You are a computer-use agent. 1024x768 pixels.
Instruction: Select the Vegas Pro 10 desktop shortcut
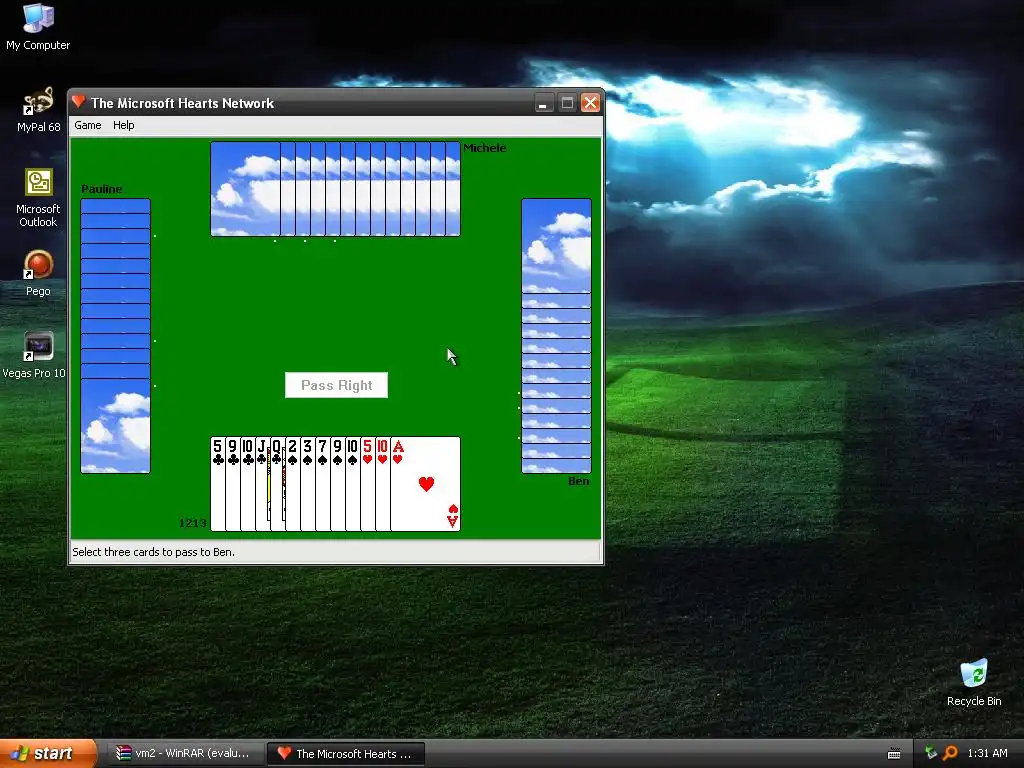[x=35, y=355]
